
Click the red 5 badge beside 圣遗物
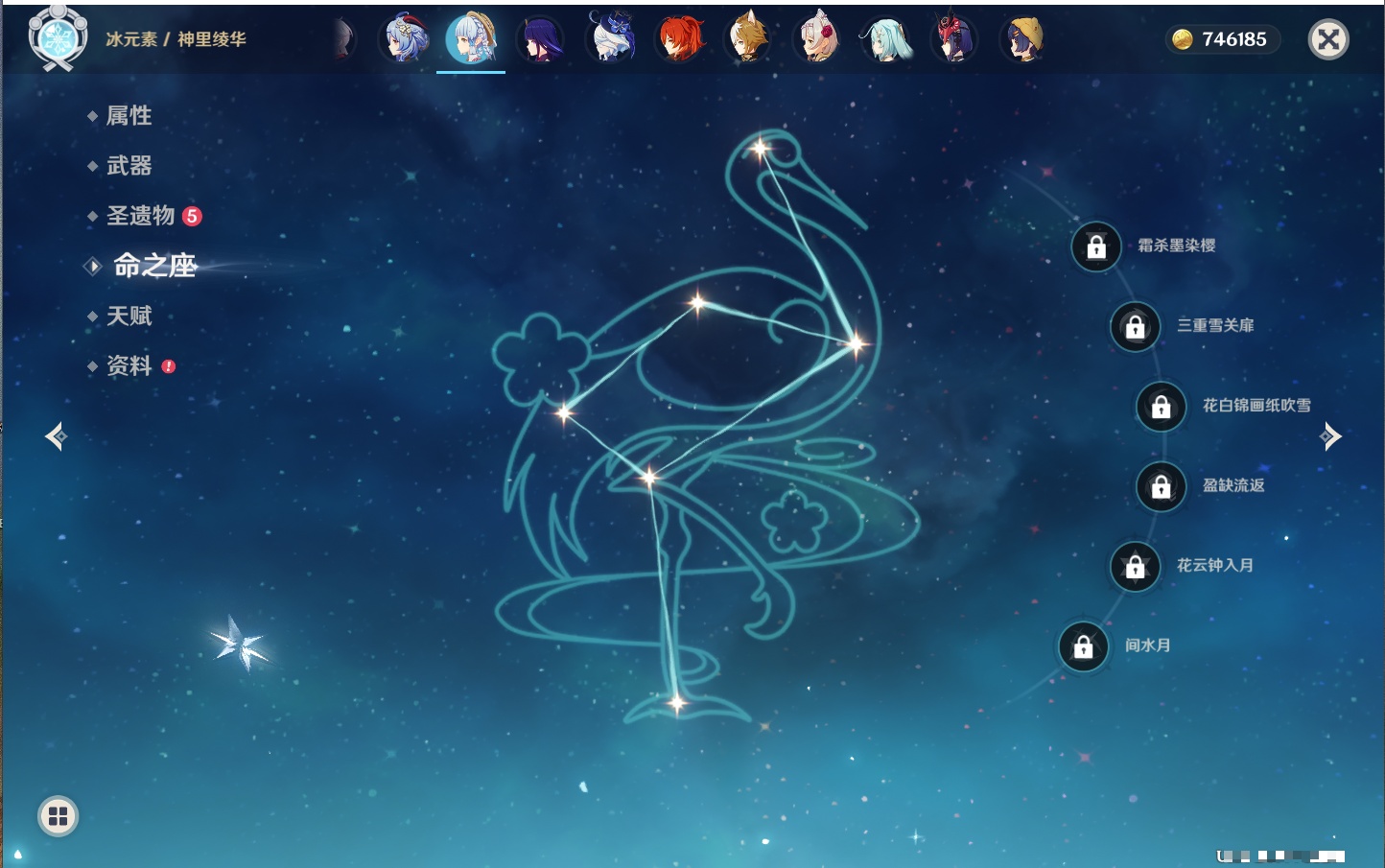[192, 216]
